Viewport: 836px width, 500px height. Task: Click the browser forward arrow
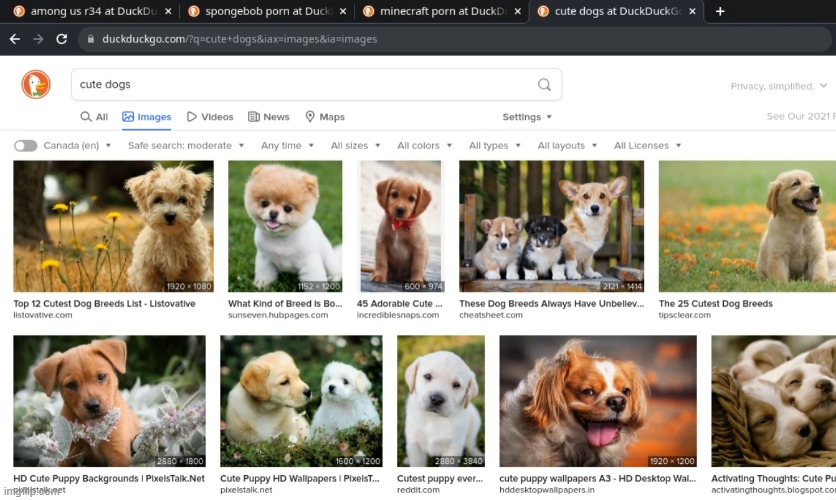[x=38, y=39]
